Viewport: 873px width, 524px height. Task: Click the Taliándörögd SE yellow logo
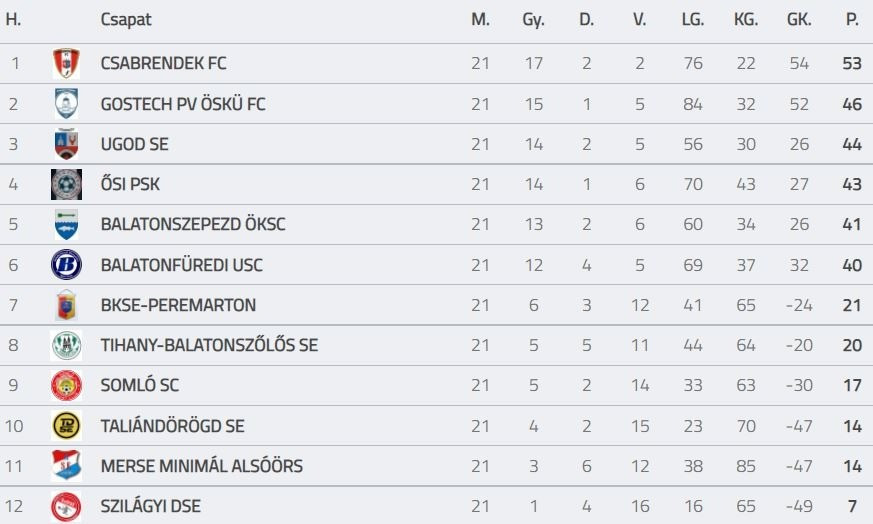tap(66, 426)
